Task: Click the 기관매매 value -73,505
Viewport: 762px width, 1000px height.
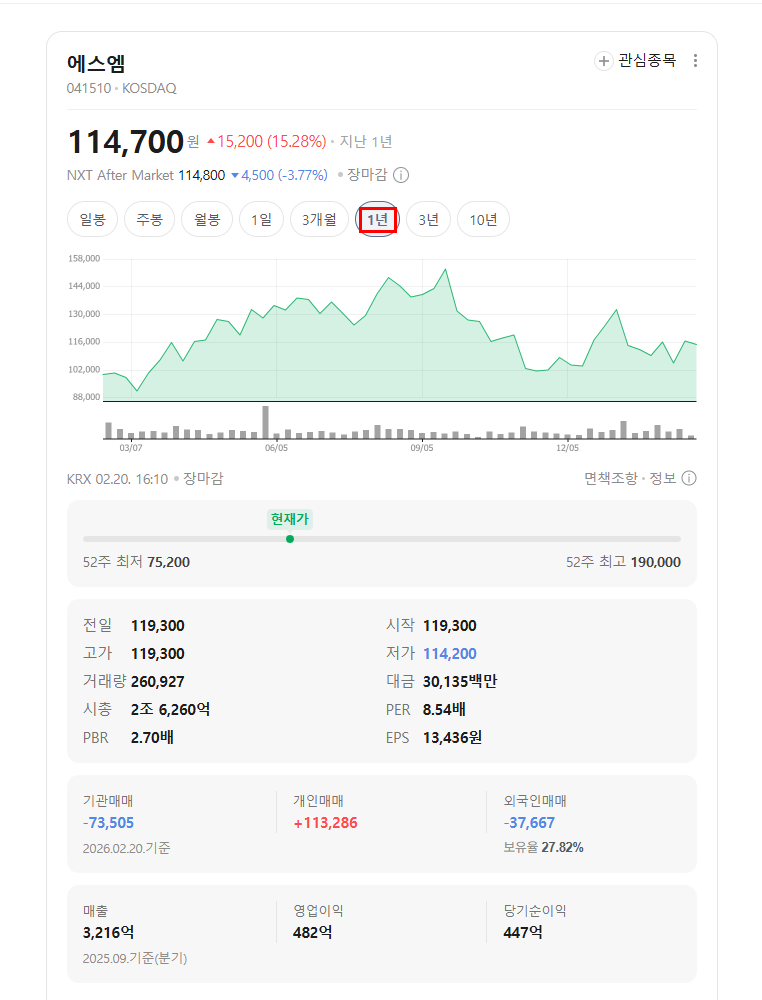Action: tap(108, 823)
